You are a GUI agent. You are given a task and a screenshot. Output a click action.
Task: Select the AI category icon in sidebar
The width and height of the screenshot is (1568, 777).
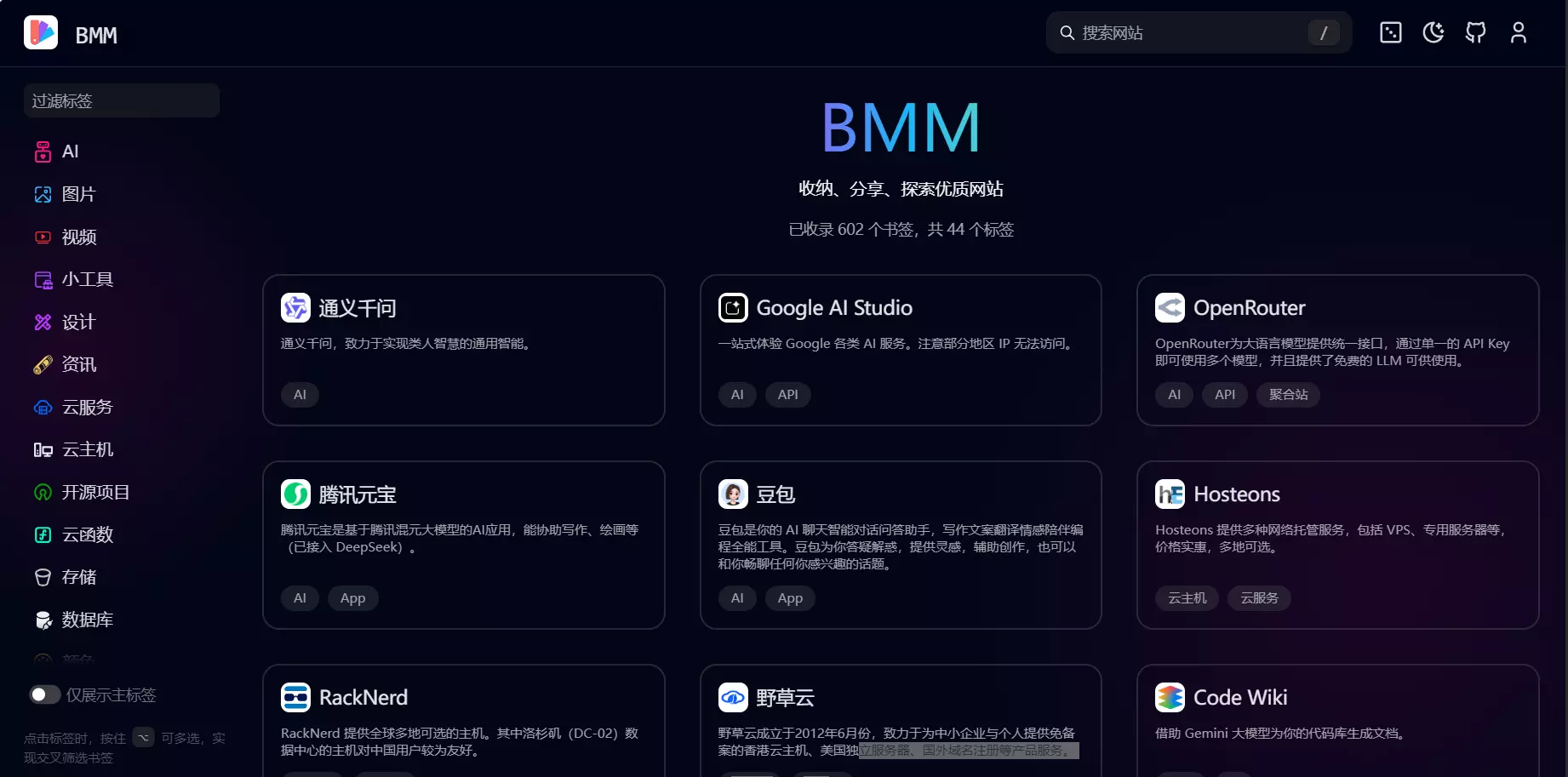coord(43,151)
